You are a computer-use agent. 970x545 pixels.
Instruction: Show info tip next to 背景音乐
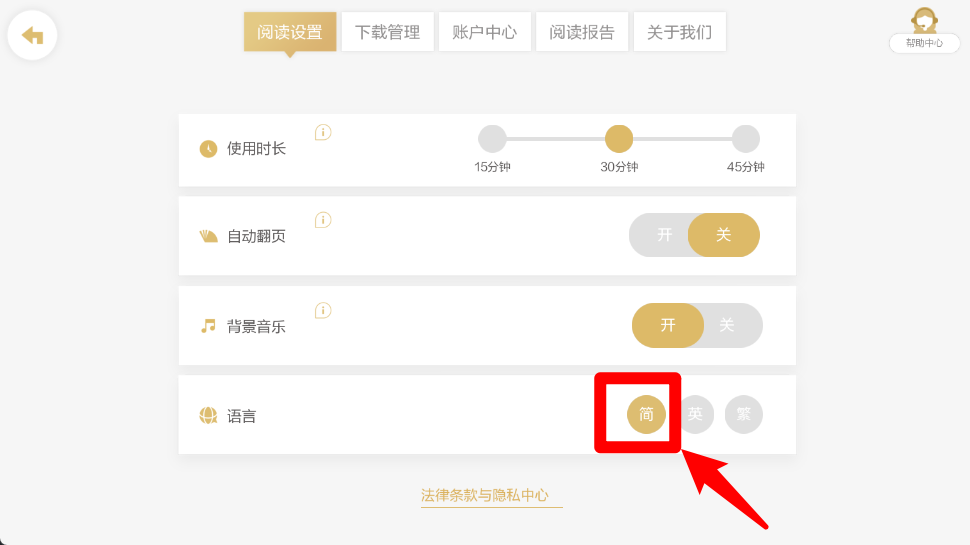[323, 311]
